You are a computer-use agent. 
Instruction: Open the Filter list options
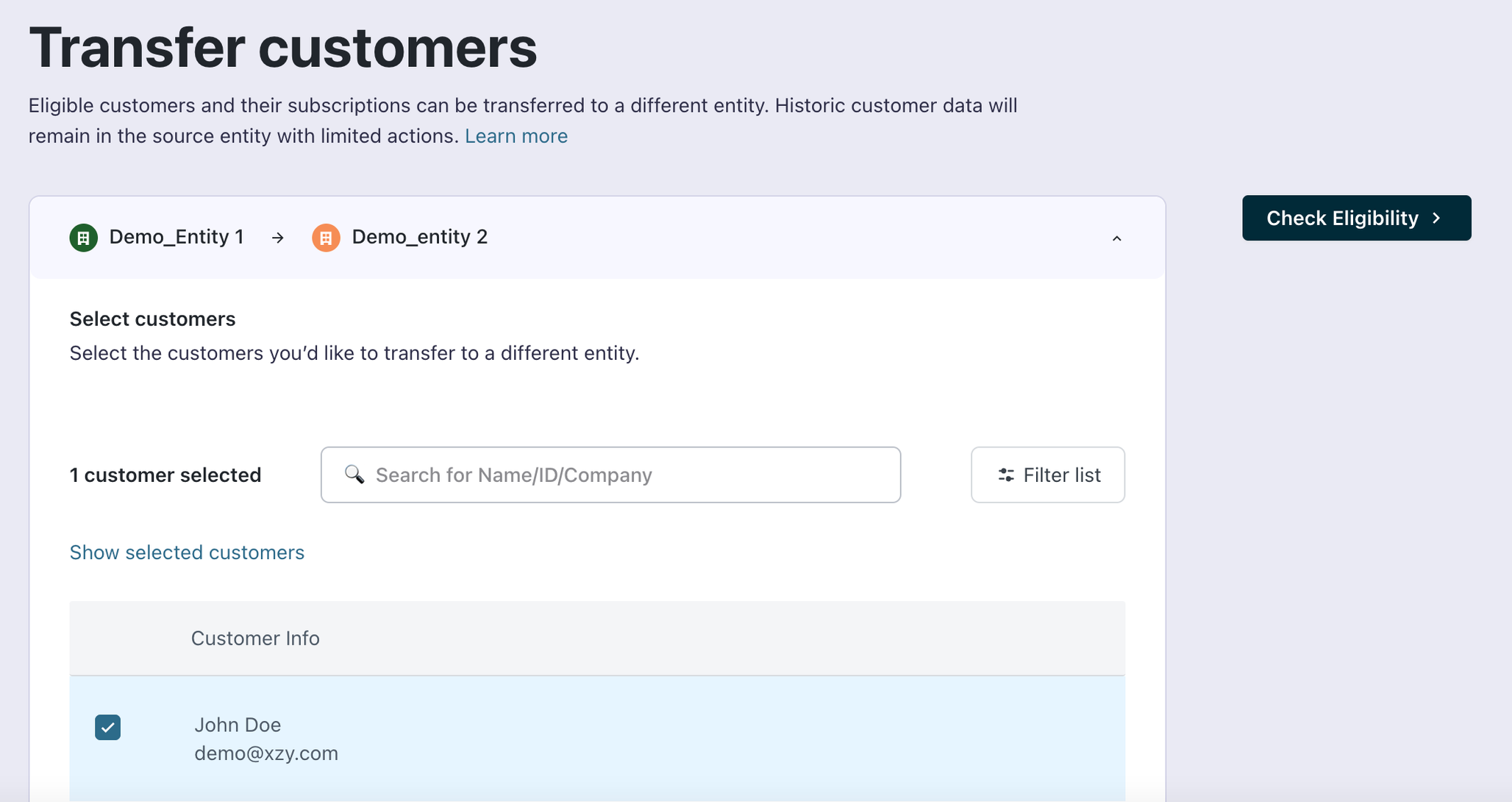(x=1047, y=475)
